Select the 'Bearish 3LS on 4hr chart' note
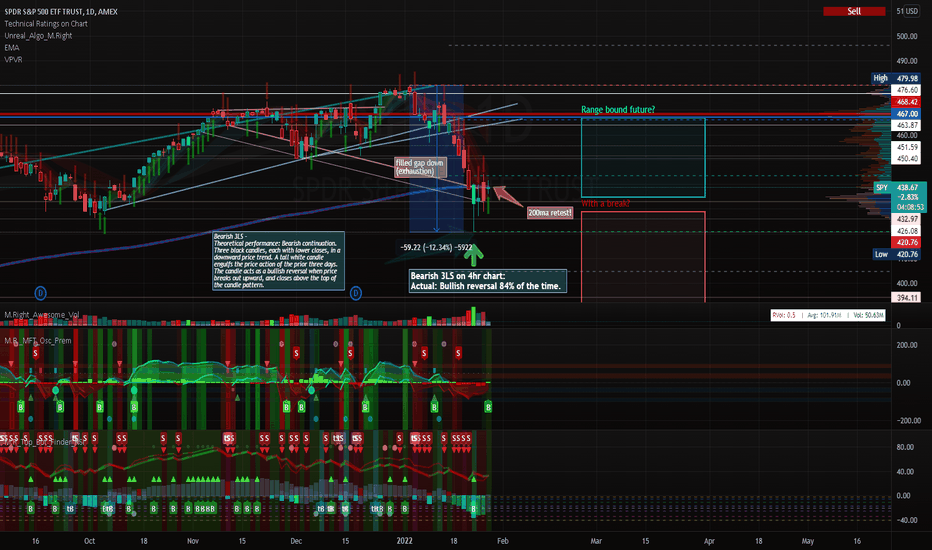Screen dimensions: 932x550 487,281
